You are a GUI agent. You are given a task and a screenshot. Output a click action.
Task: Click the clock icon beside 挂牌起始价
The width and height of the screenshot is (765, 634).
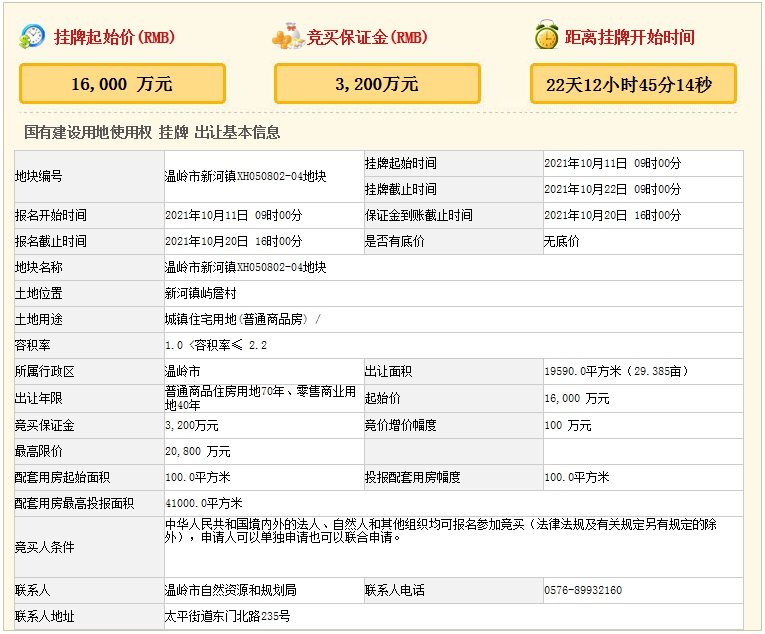[x=32, y=37]
